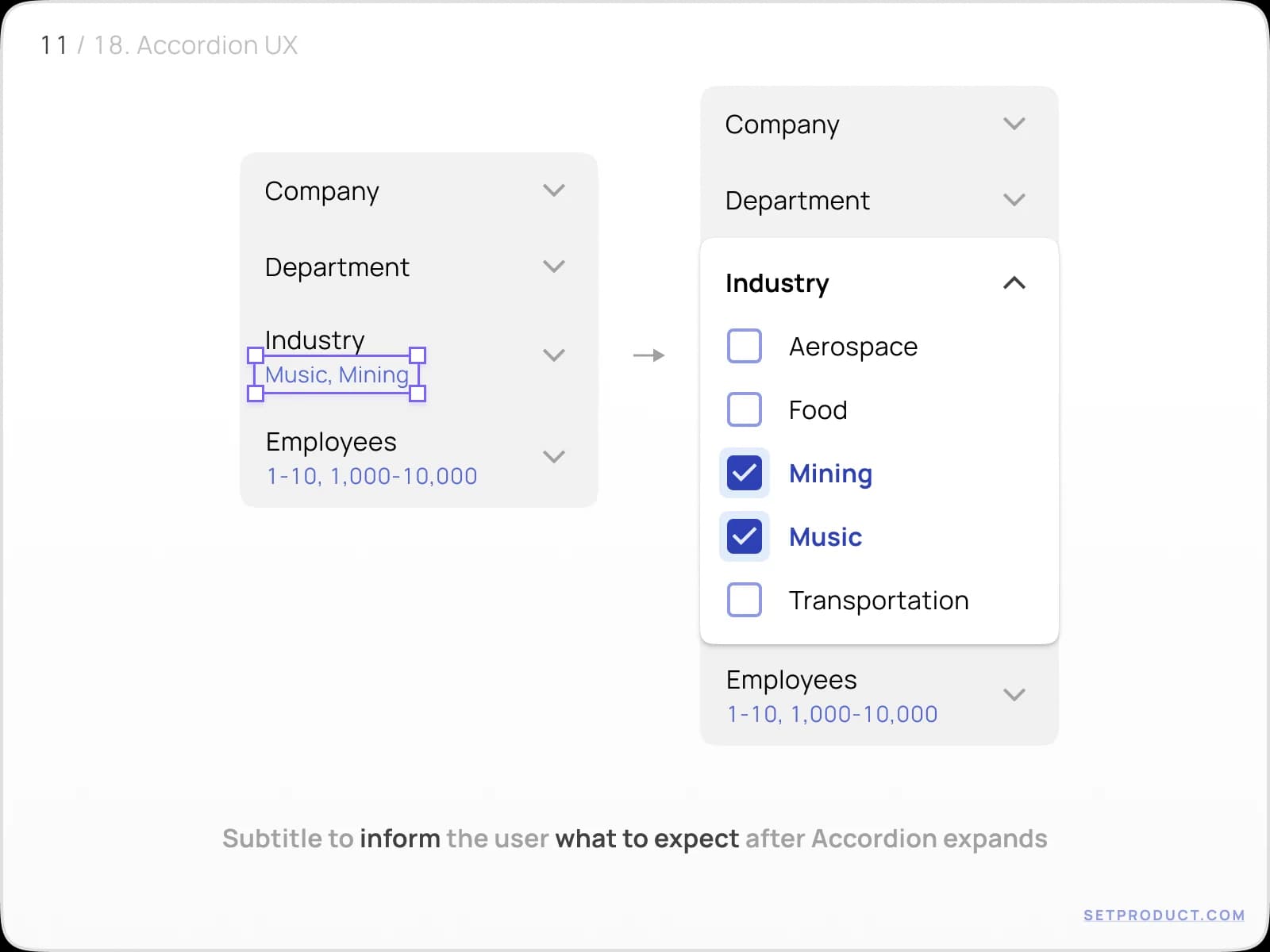This screenshot has width=1270, height=952.
Task: Disable the Music checkbox
Action: tap(744, 536)
